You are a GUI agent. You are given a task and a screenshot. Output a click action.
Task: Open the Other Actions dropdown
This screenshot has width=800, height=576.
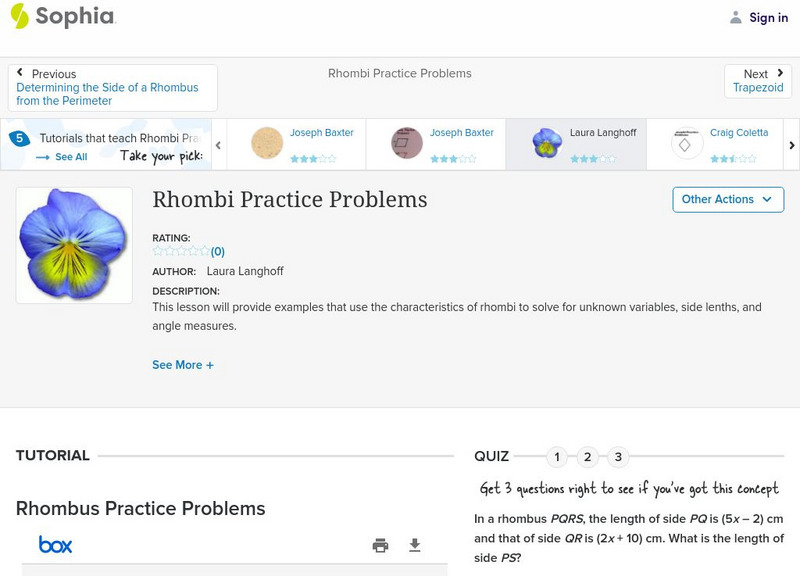click(x=727, y=199)
